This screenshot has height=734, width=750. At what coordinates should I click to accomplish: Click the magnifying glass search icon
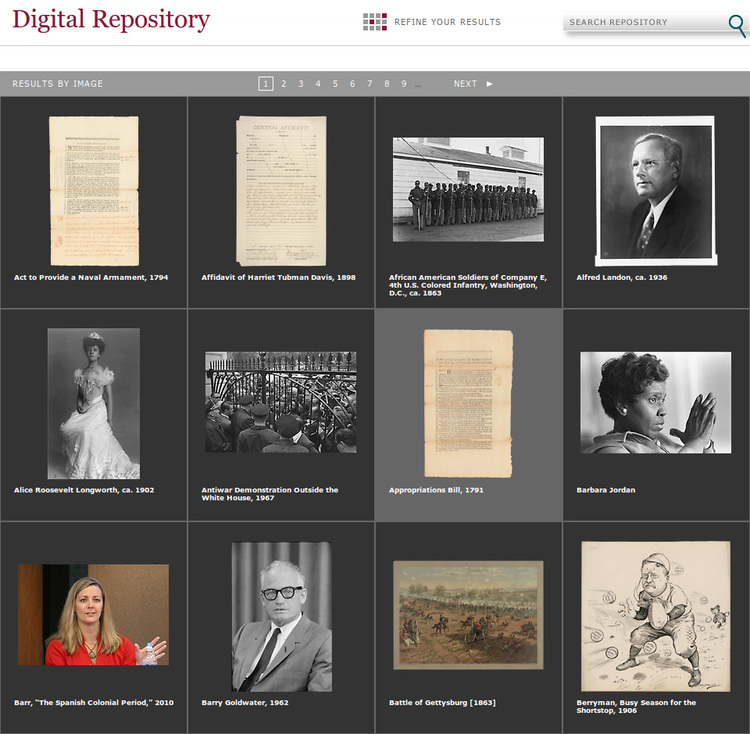pos(737,26)
